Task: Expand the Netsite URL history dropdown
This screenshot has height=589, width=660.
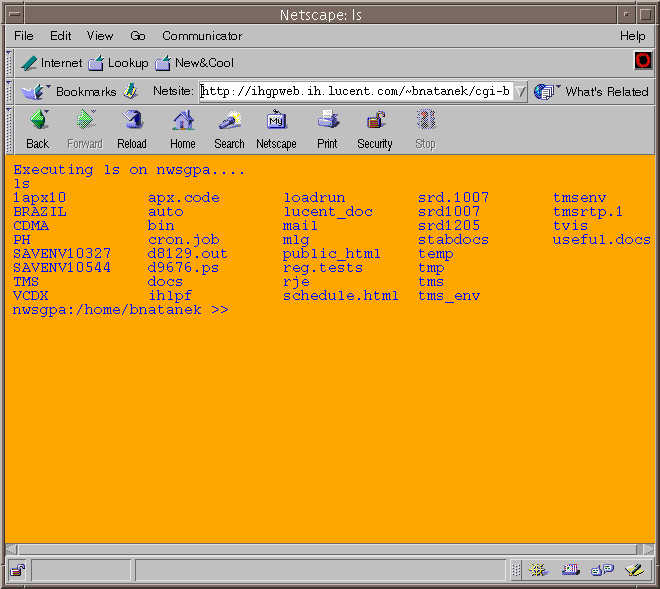Action: 520,91
